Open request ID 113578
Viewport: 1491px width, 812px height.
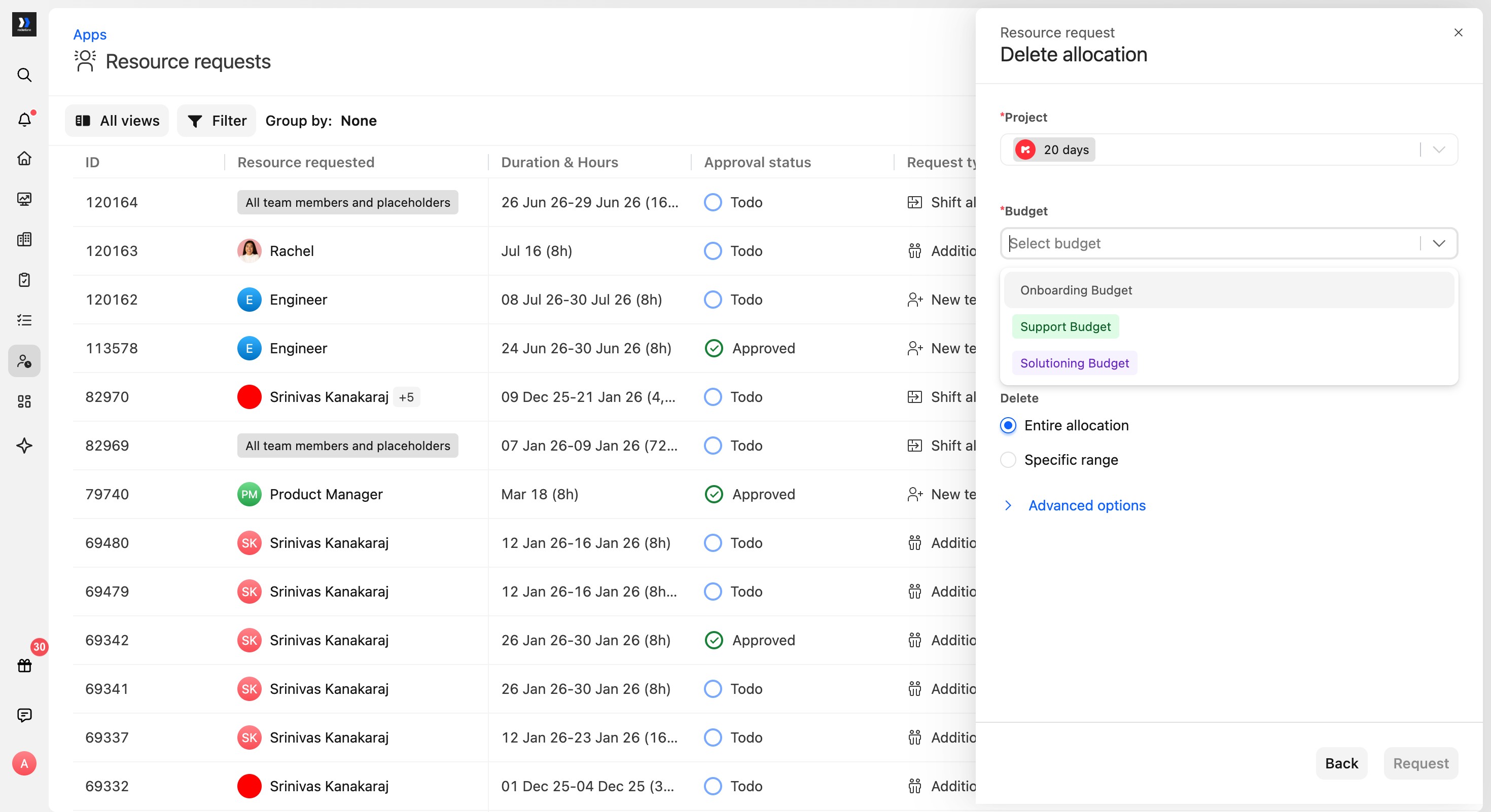point(112,348)
